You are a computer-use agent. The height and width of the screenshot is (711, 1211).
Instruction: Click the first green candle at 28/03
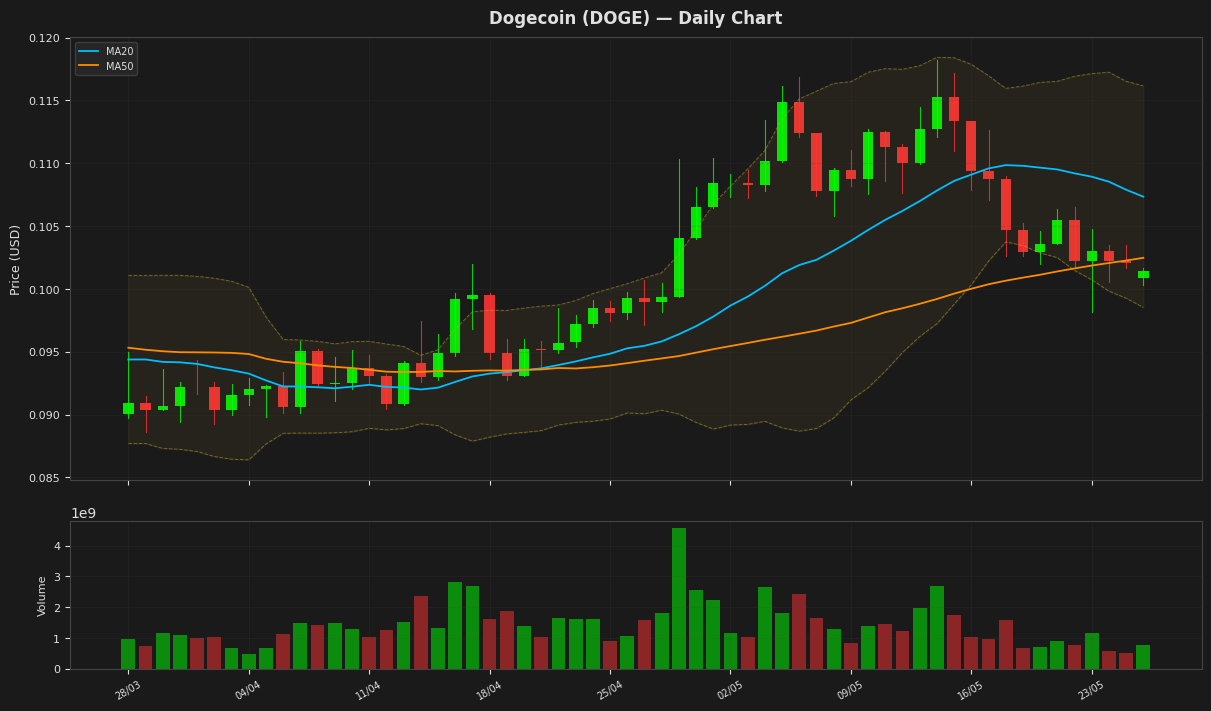pyautogui.click(x=128, y=408)
